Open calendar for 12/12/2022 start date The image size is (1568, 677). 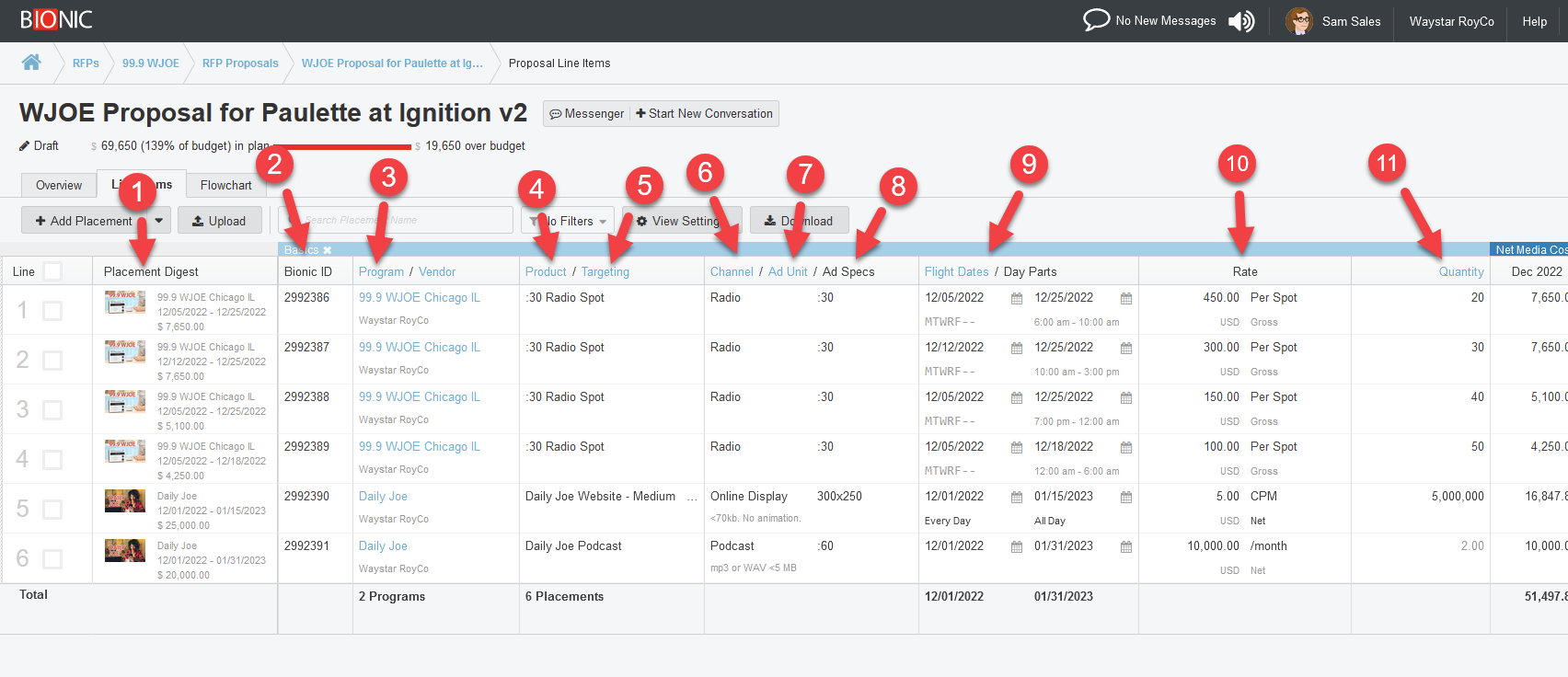pyautogui.click(x=1017, y=349)
